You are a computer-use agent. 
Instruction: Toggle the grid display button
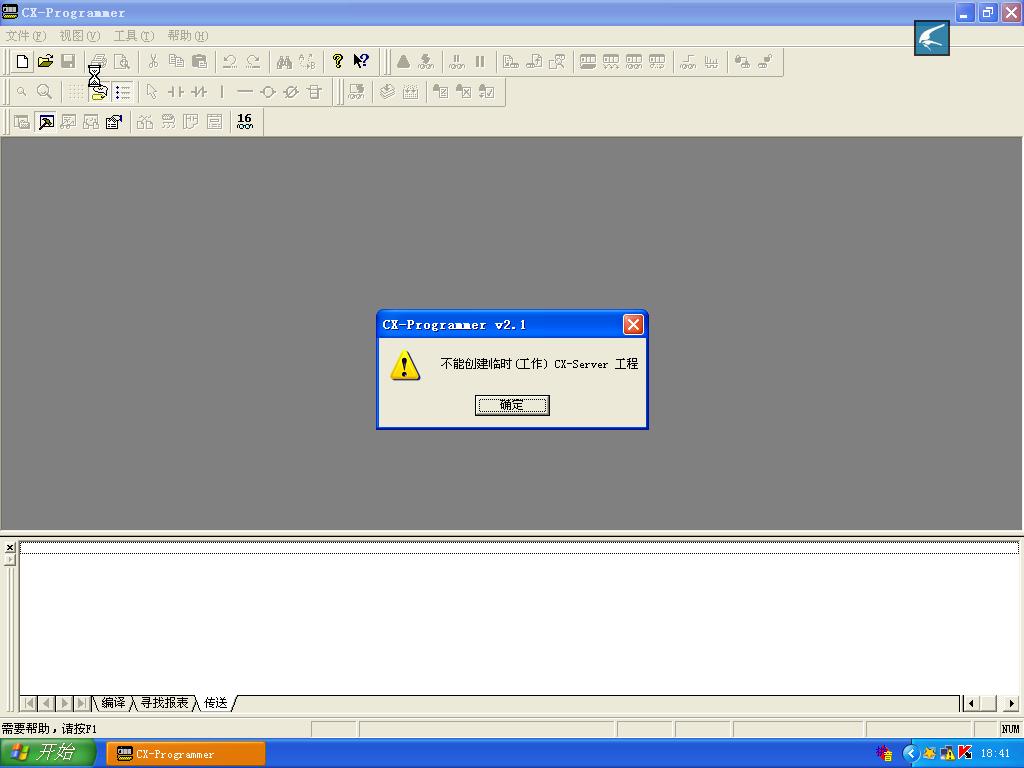[76, 91]
